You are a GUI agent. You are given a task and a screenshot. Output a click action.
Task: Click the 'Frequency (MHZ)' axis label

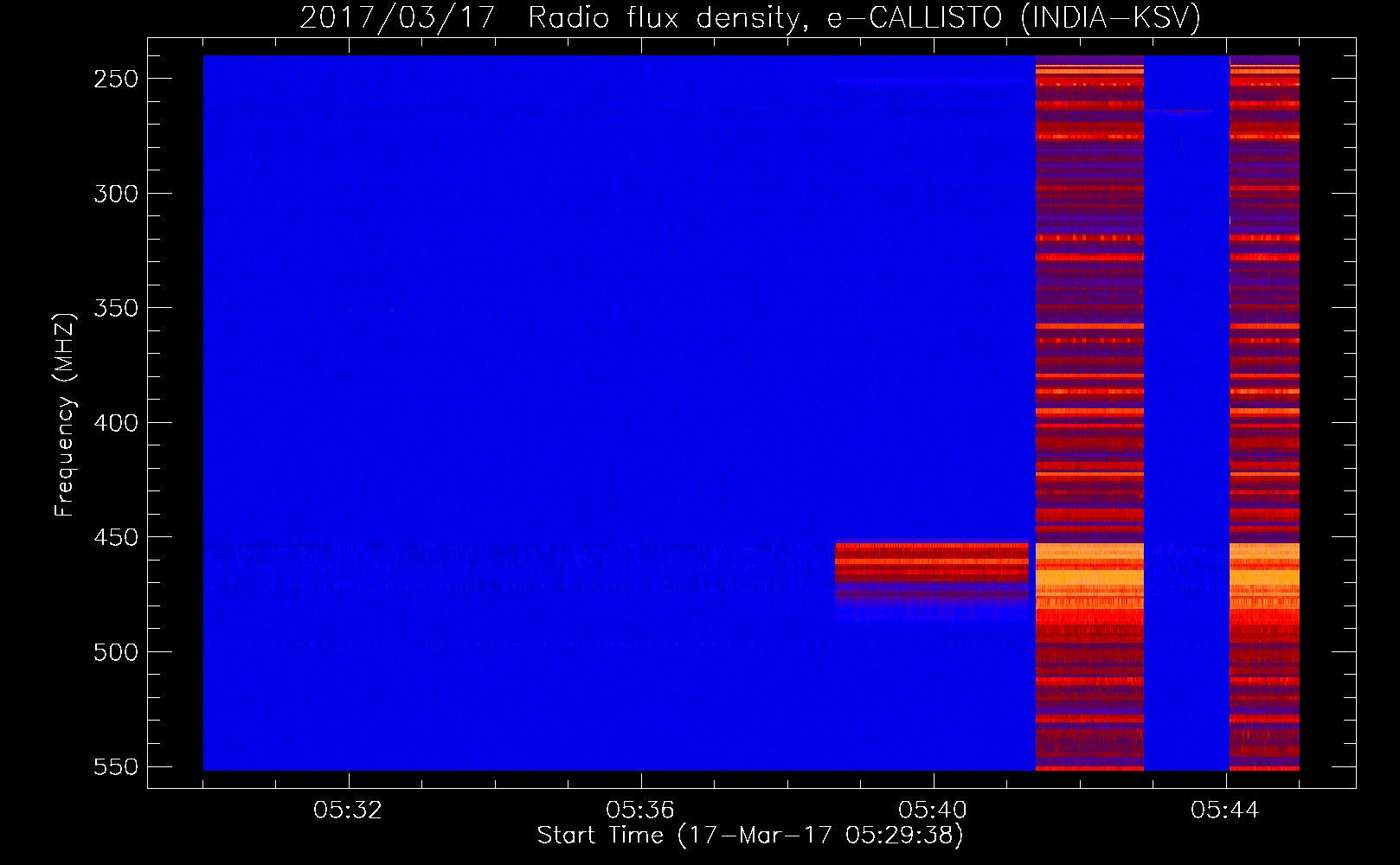(64, 414)
